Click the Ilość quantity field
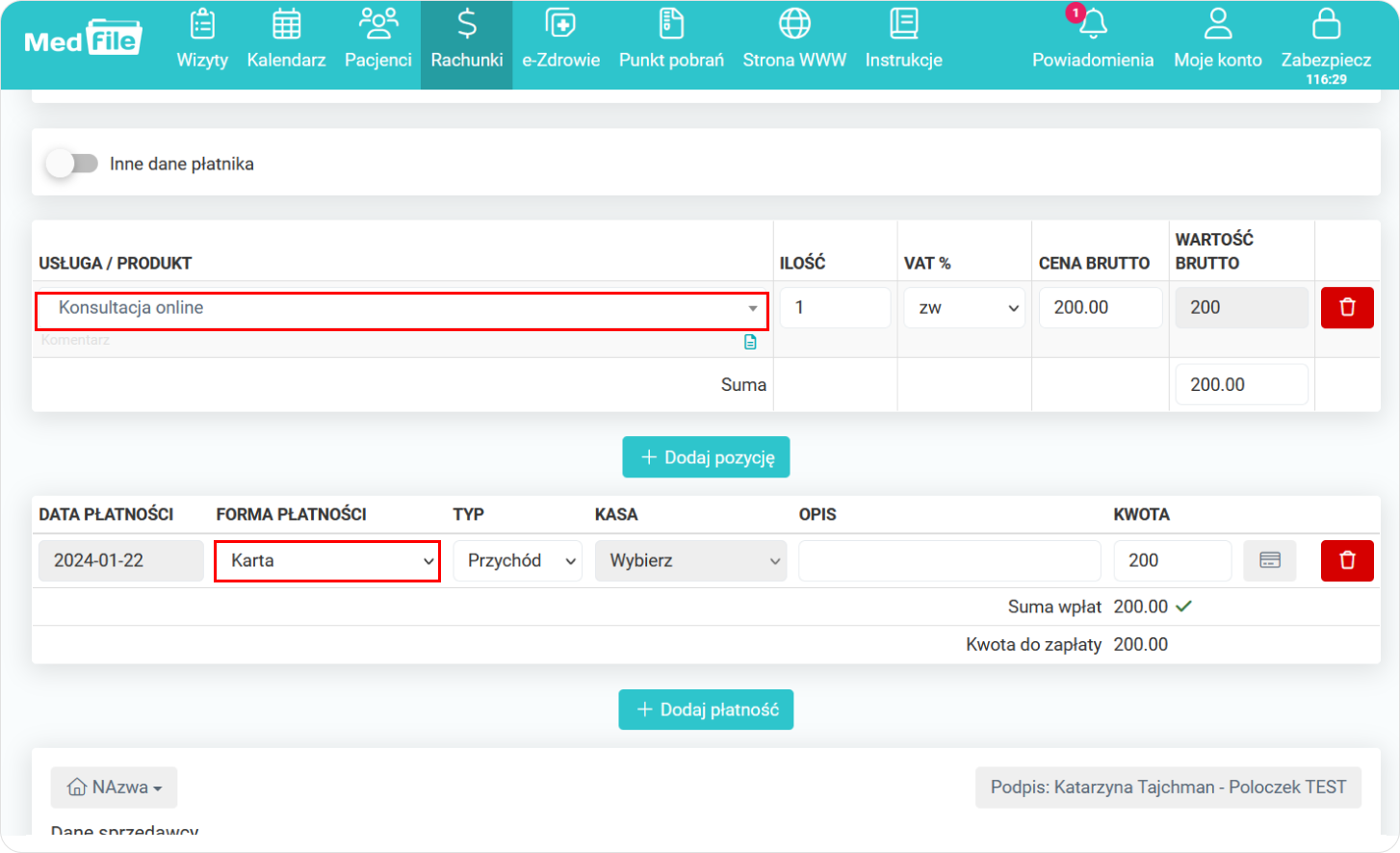Image resolution: width=1400 pixels, height=853 pixels. [835, 308]
